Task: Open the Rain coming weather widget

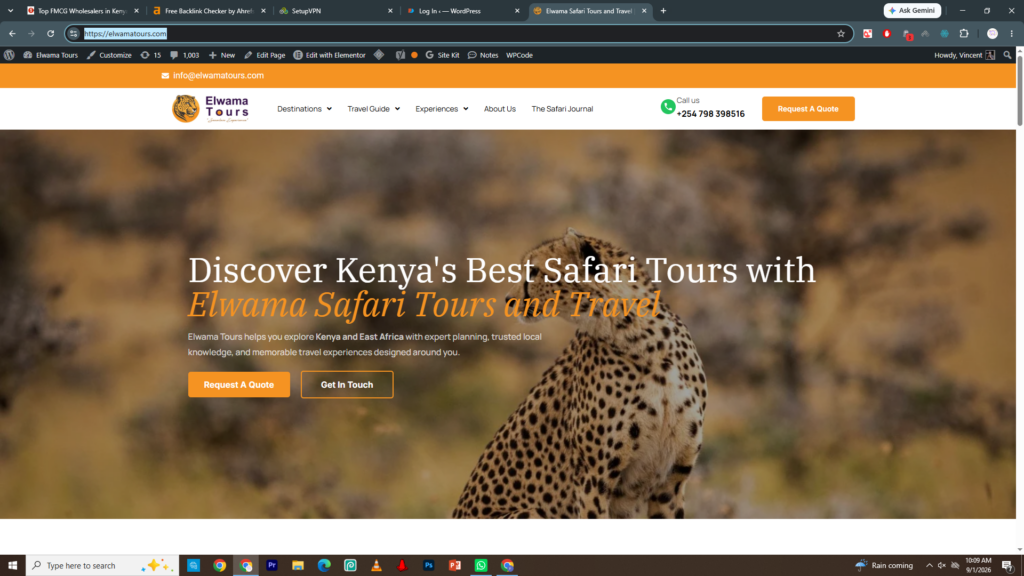Action: pyautogui.click(x=884, y=566)
